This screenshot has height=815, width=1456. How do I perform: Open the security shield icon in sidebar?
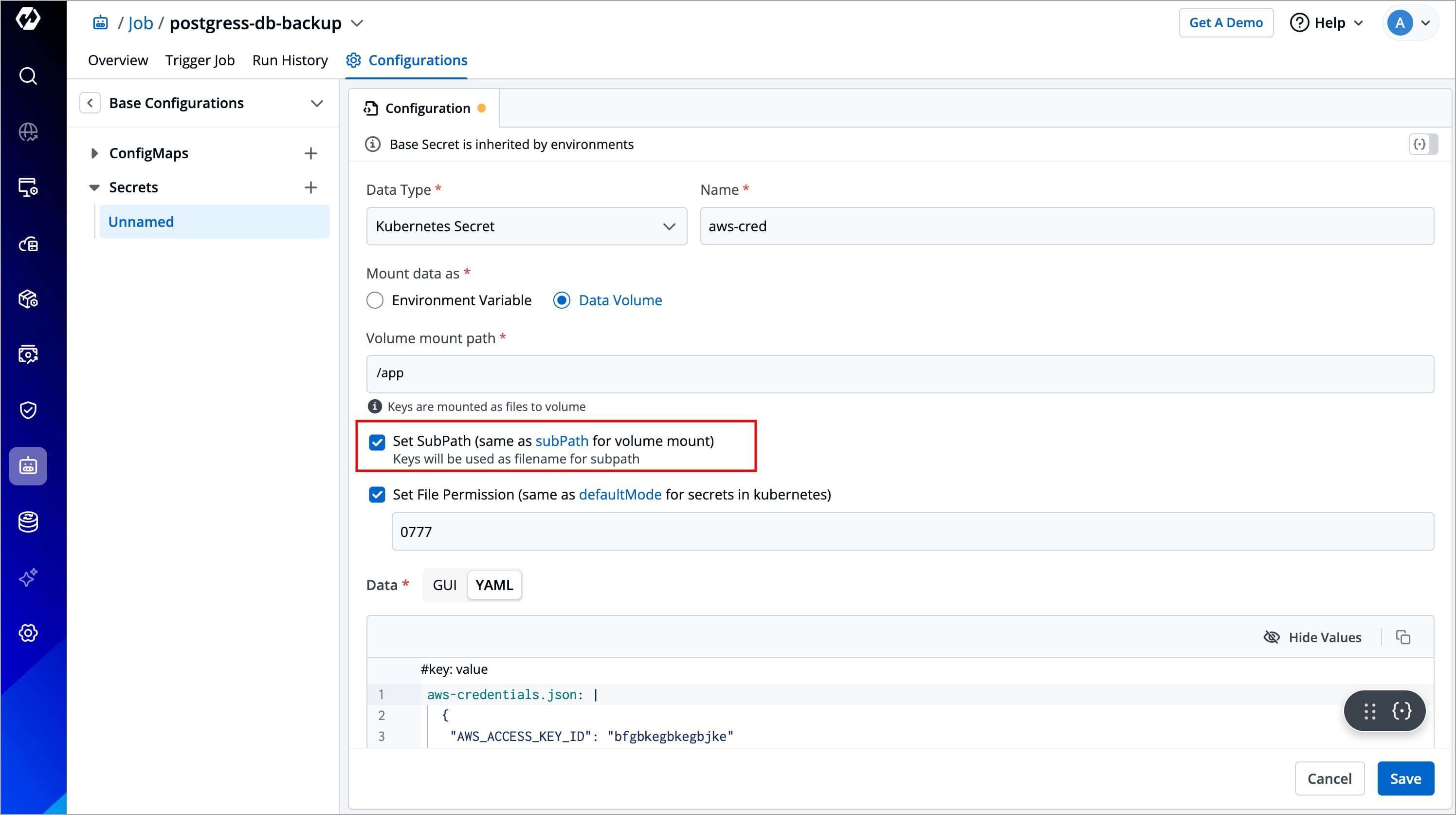[x=28, y=410]
